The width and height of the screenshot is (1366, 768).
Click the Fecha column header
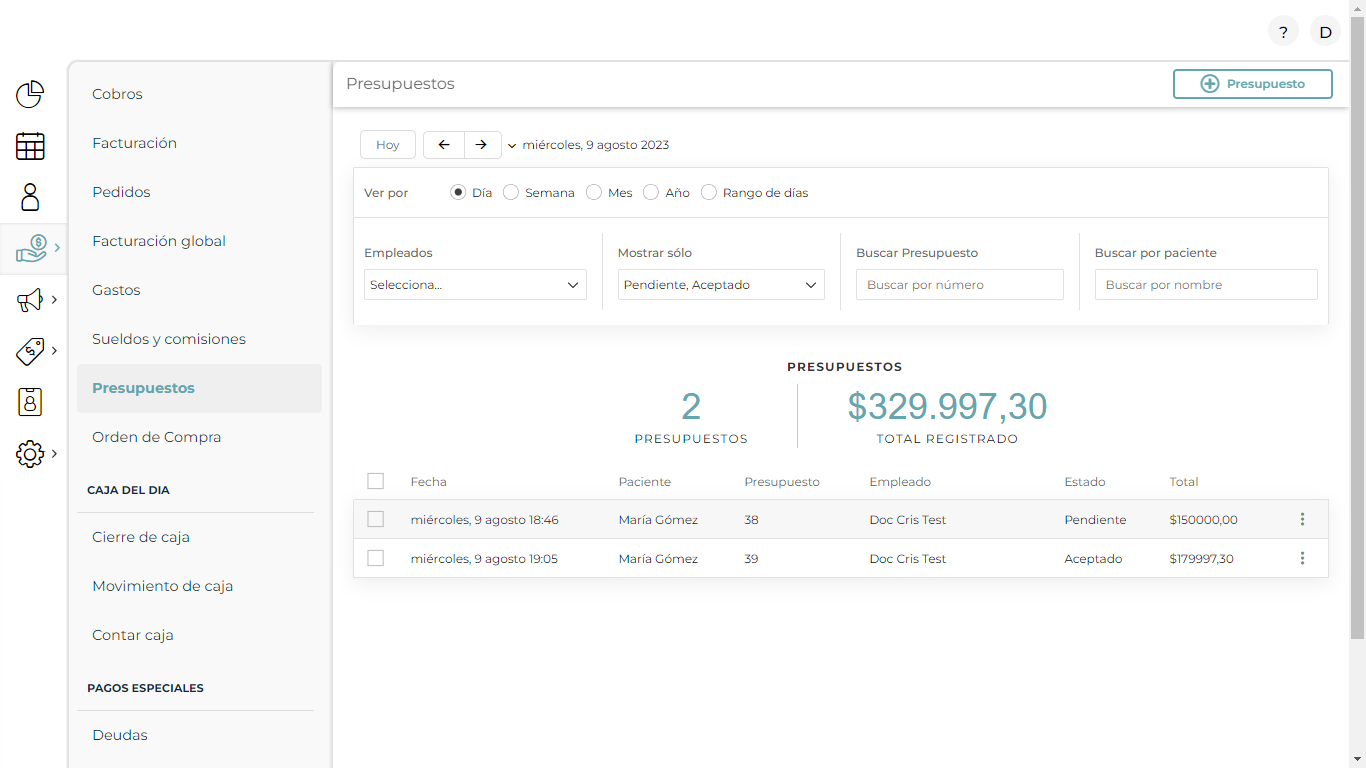428,482
